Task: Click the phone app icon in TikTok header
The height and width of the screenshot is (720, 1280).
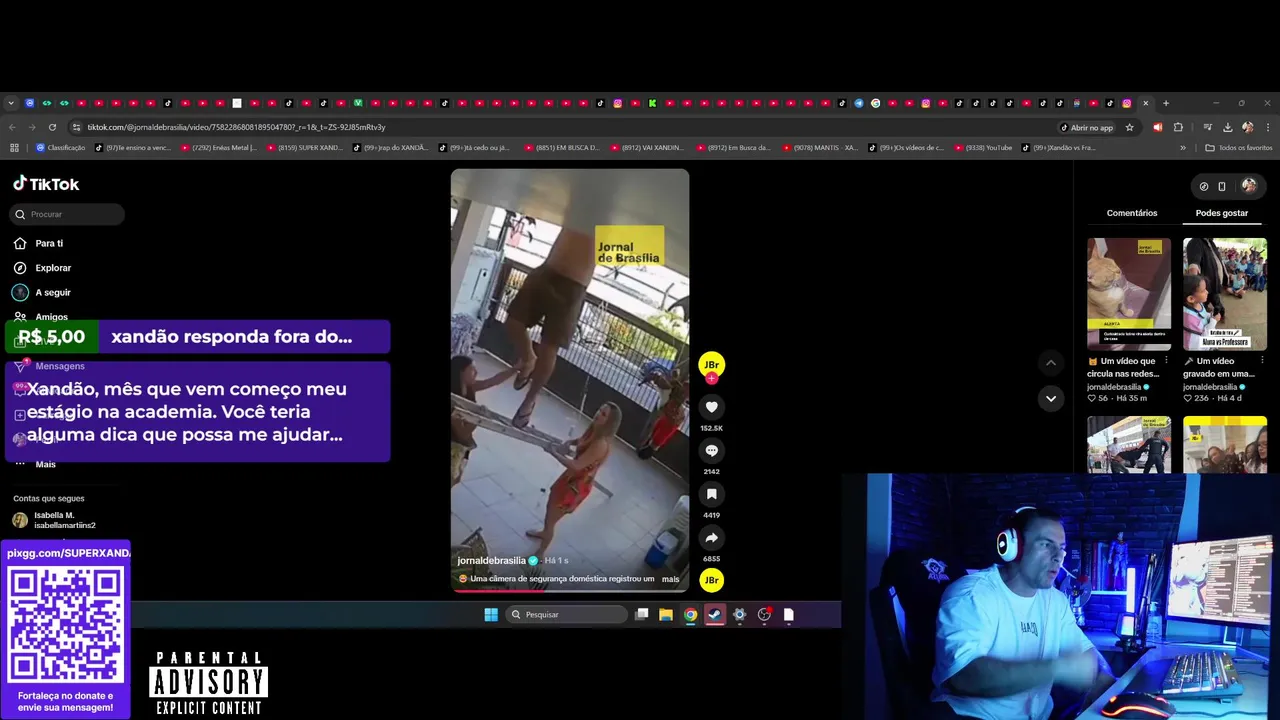Action: click(1221, 186)
